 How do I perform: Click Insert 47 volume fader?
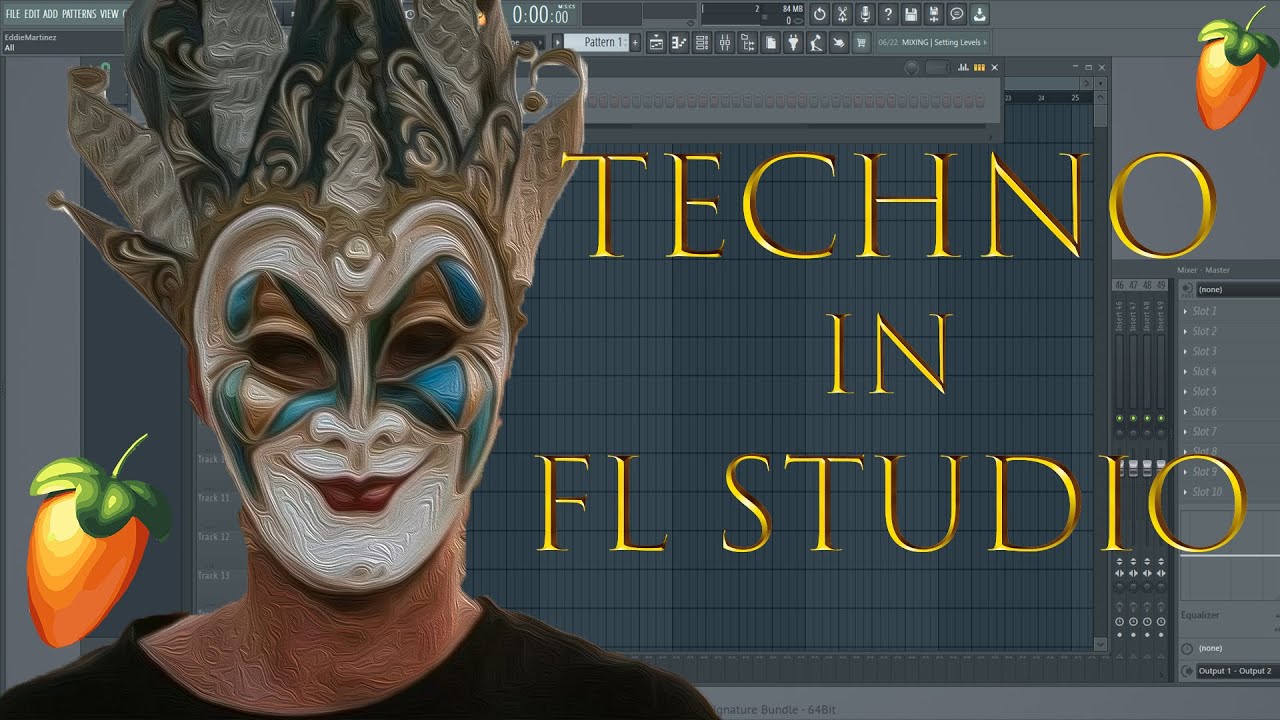(1133, 468)
